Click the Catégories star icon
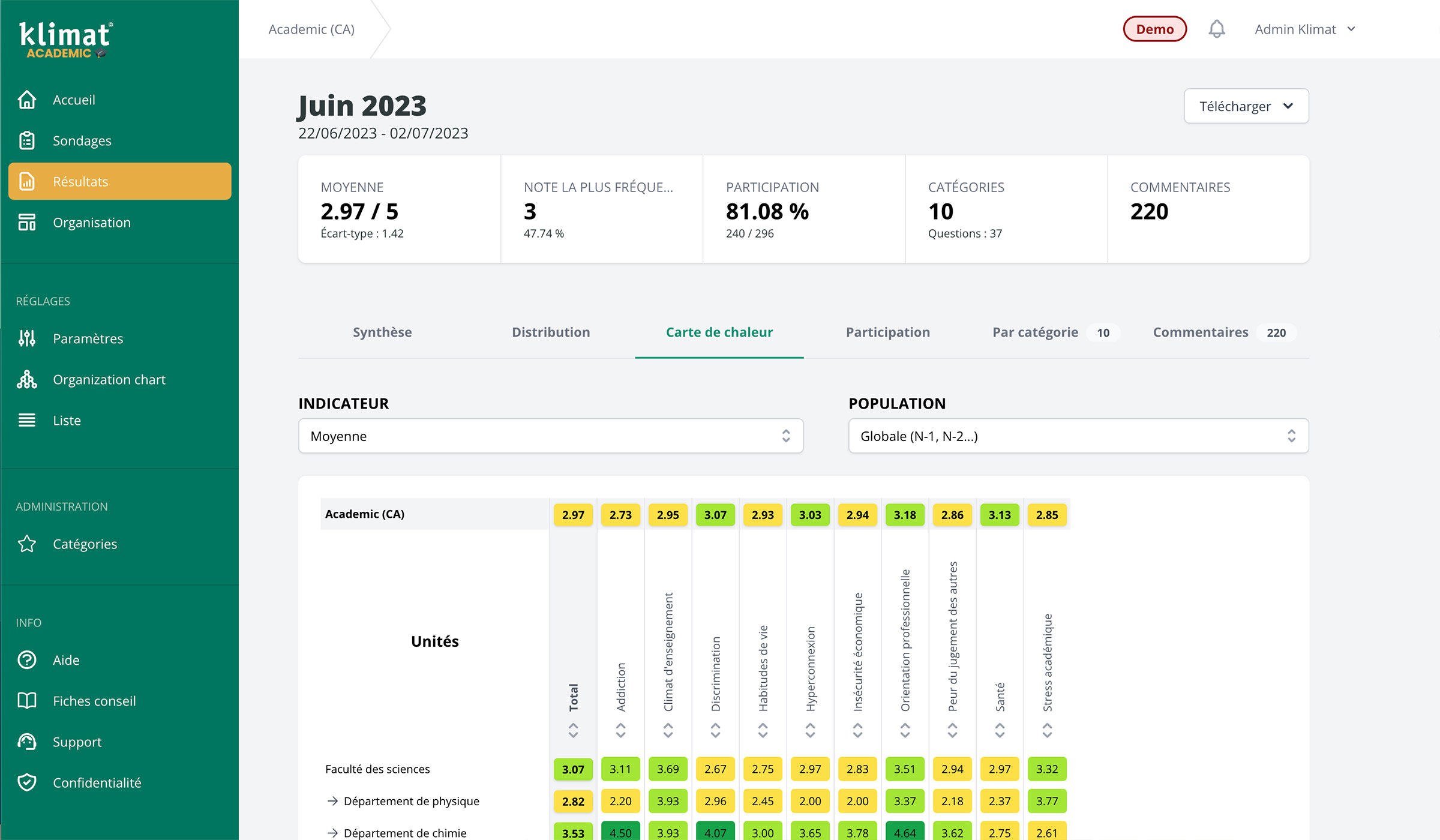 pos(27,544)
